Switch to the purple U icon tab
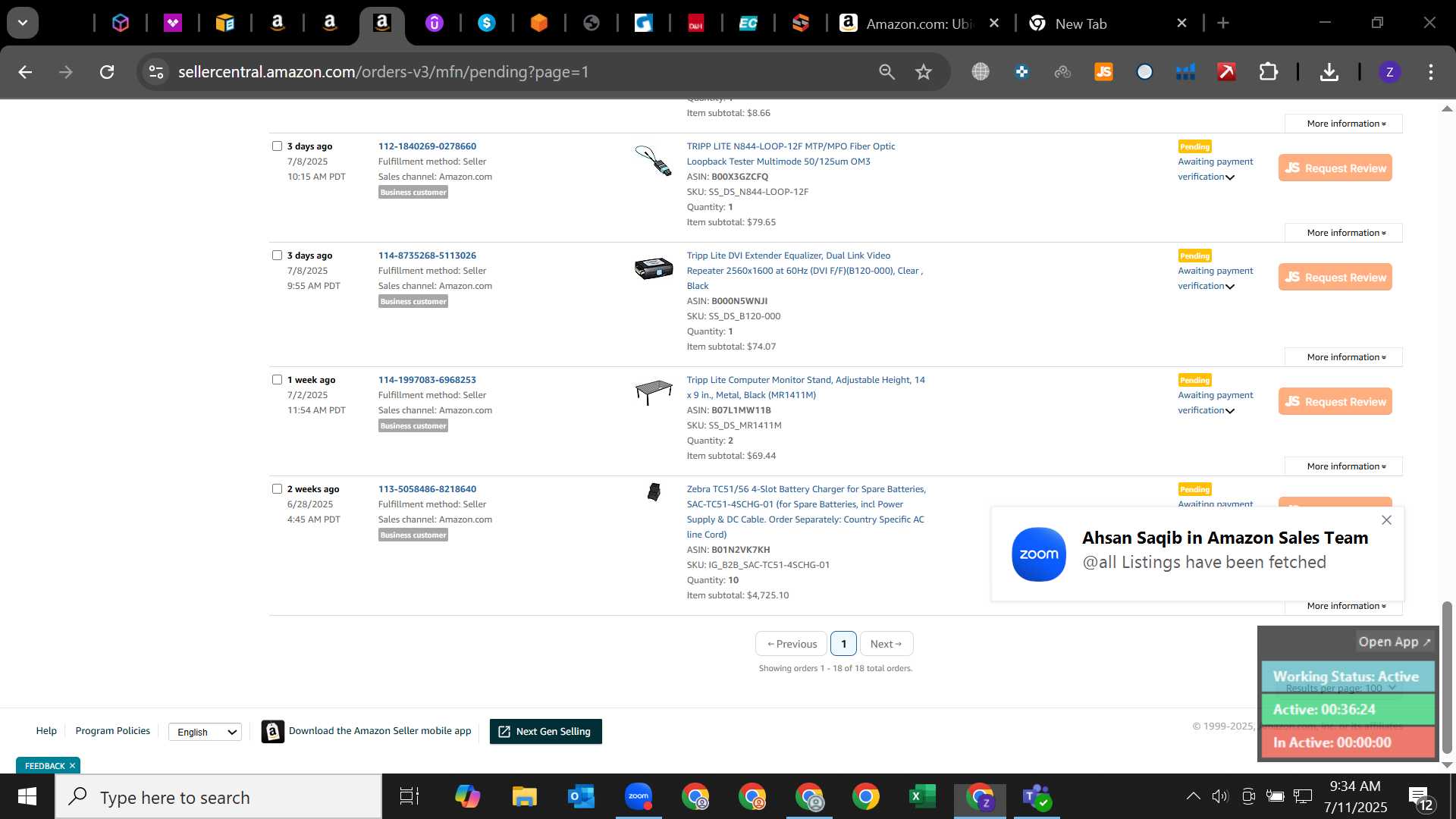This screenshot has width=1456, height=819. [x=434, y=24]
